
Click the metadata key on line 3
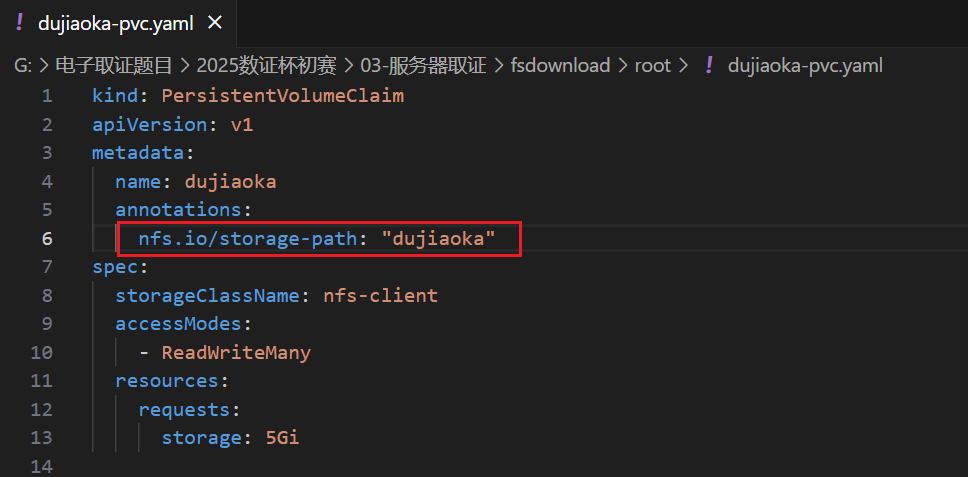pos(137,153)
